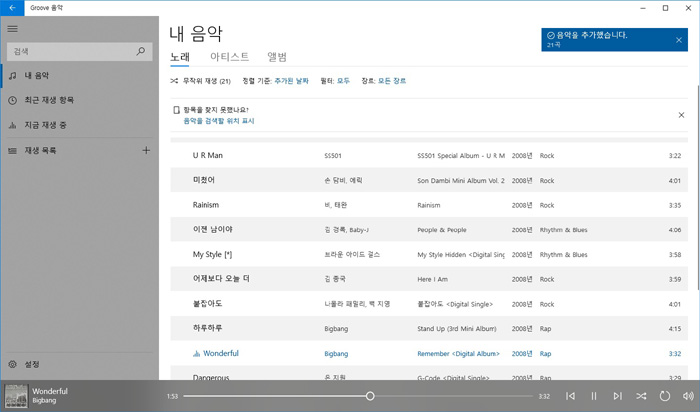Open 재생 목록 in sidebar

tap(71, 150)
